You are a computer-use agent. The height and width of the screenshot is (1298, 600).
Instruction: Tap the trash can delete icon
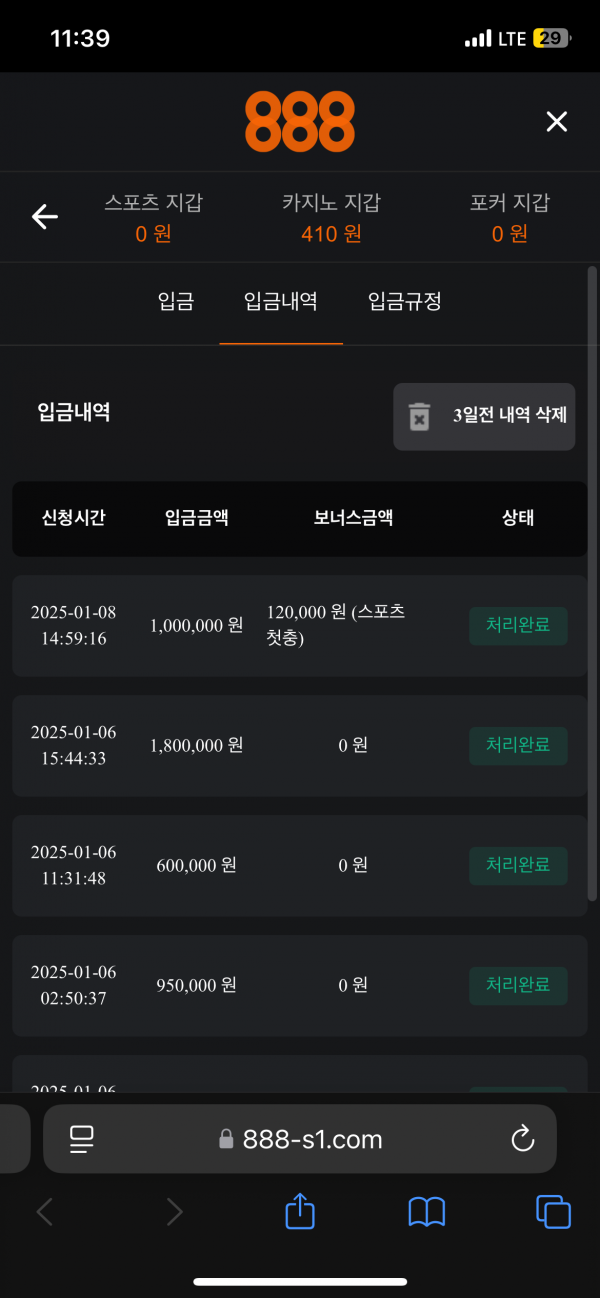(x=419, y=416)
